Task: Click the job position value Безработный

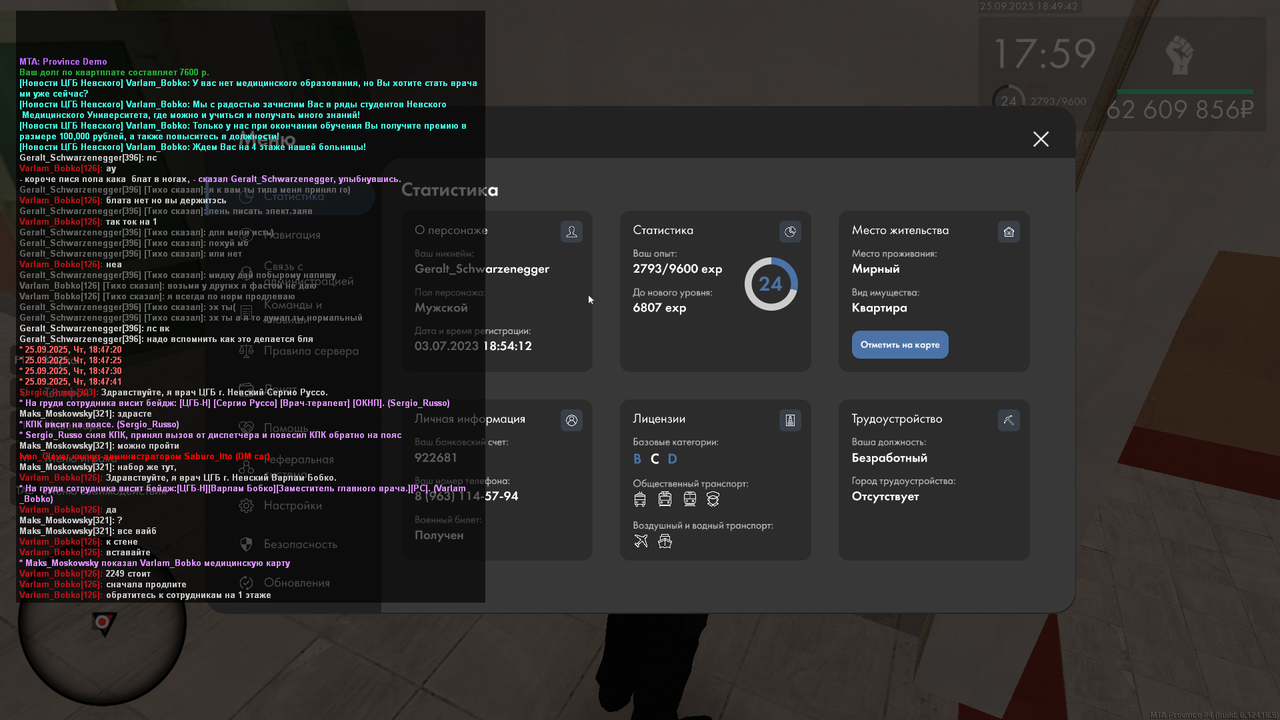Action: [890, 458]
